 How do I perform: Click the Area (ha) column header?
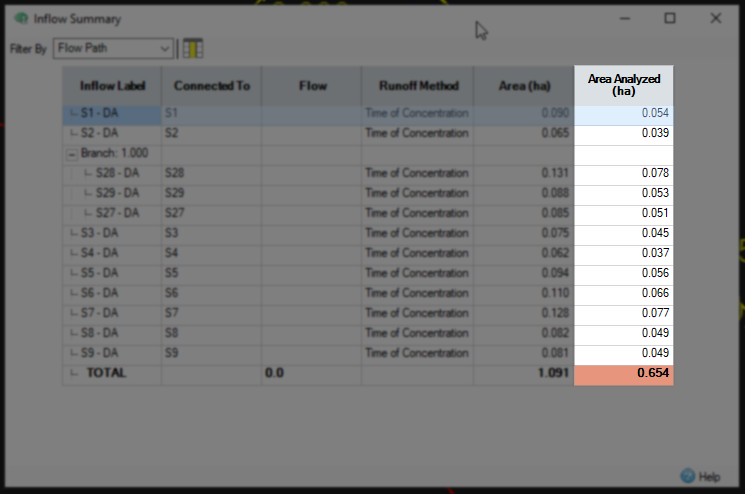(x=524, y=86)
